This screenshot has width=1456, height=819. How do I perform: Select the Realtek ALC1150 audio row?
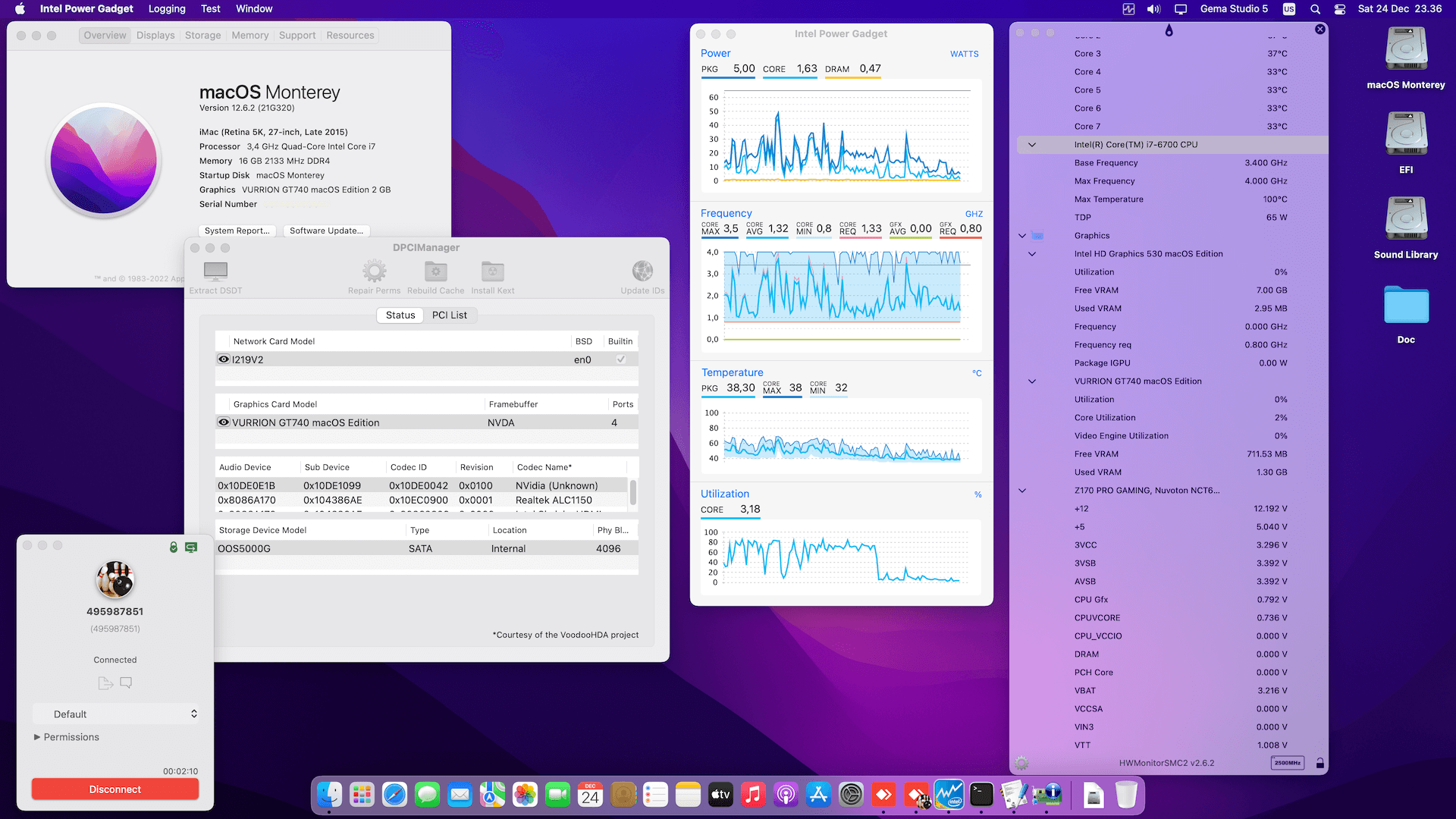(x=422, y=500)
